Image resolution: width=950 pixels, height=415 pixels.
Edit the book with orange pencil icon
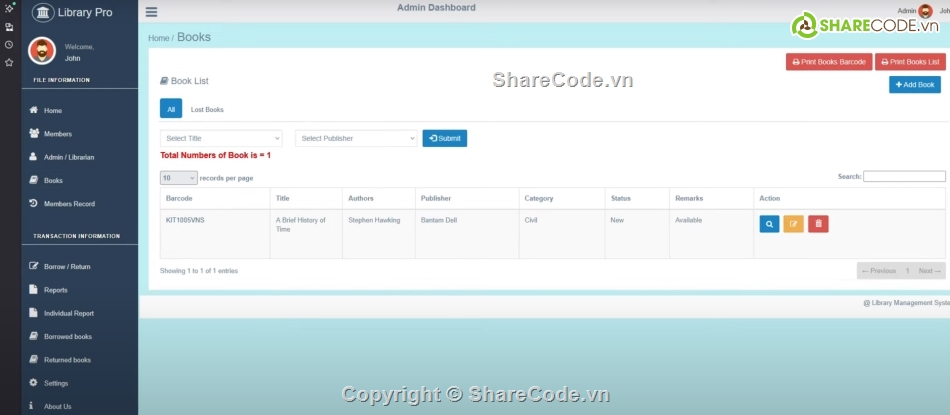[x=794, y=224]
